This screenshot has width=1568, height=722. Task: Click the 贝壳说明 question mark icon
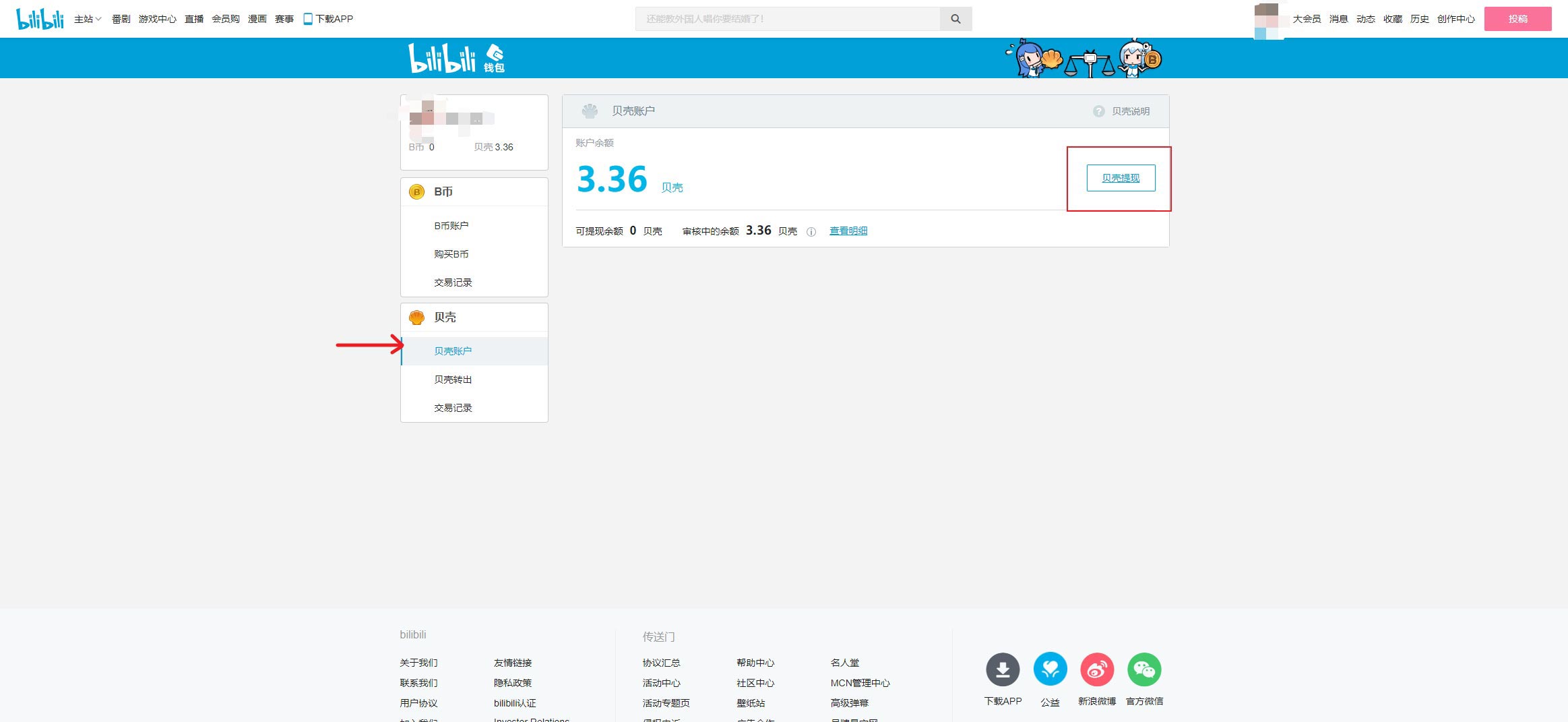click(1098, 111)
